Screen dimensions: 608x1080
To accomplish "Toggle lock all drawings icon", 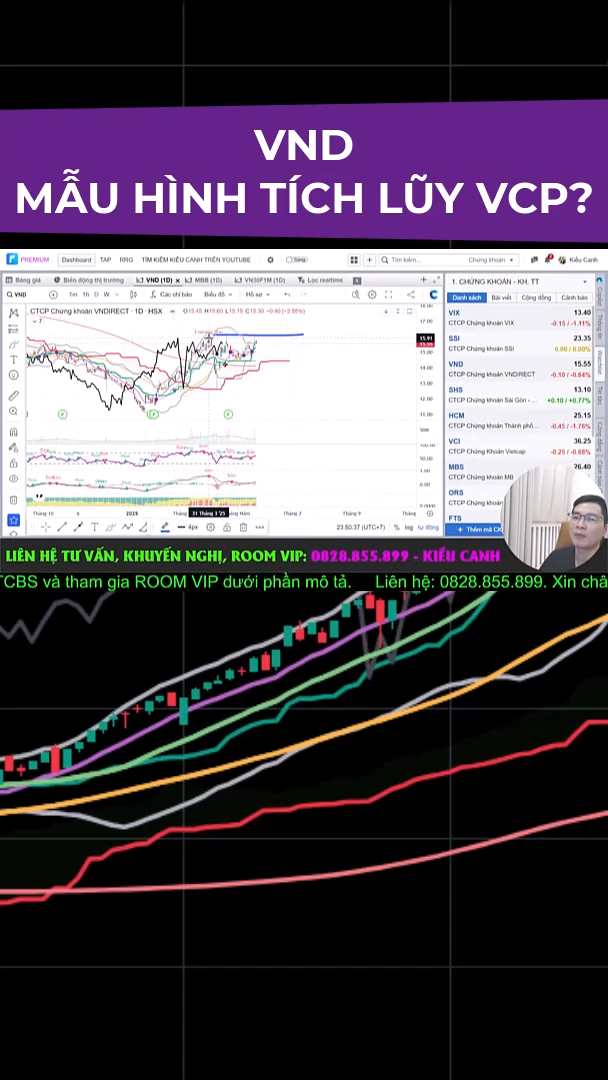I will [13, 463].
